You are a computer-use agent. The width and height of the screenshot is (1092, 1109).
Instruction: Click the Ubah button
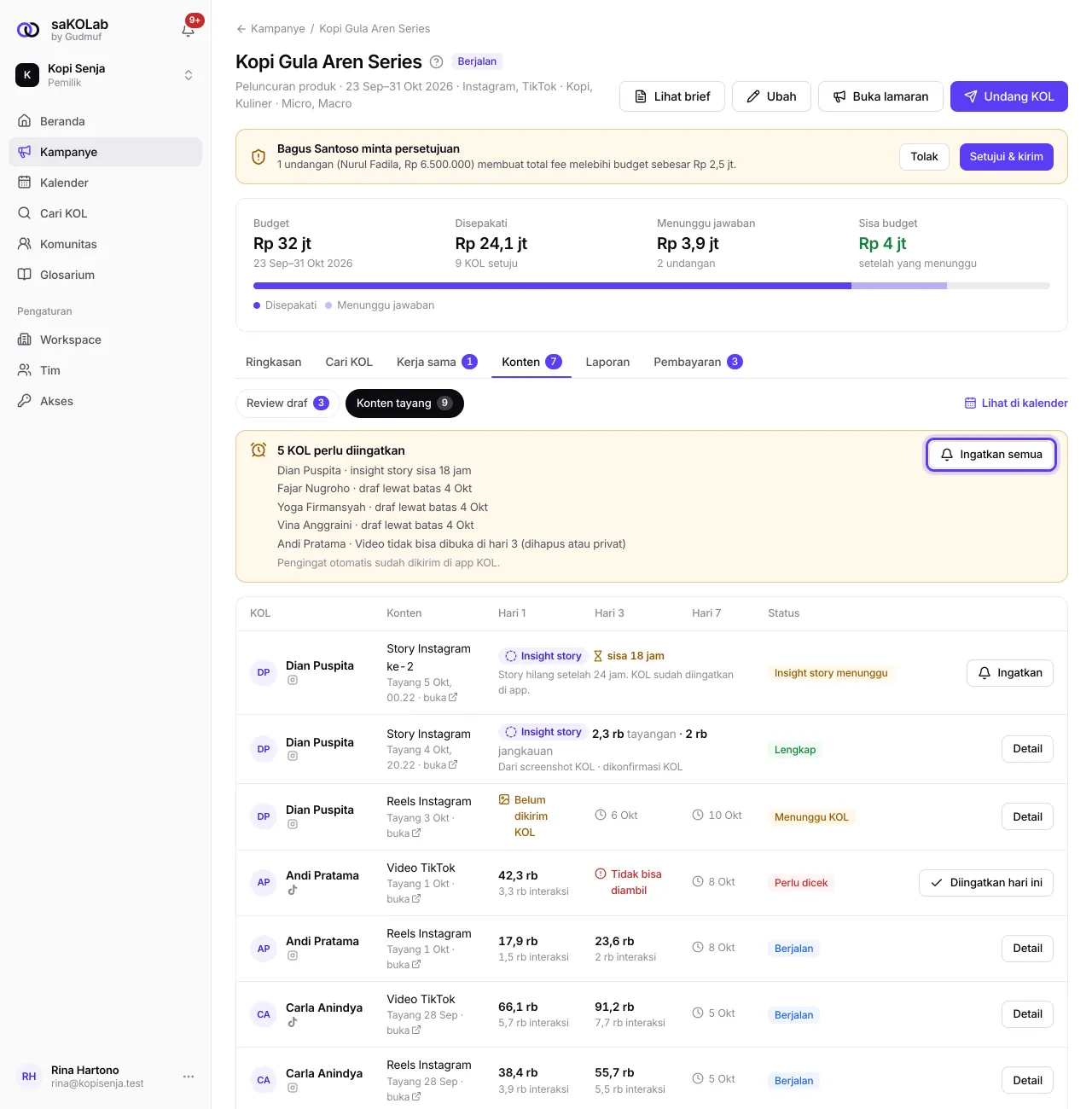tap(771, 96)
